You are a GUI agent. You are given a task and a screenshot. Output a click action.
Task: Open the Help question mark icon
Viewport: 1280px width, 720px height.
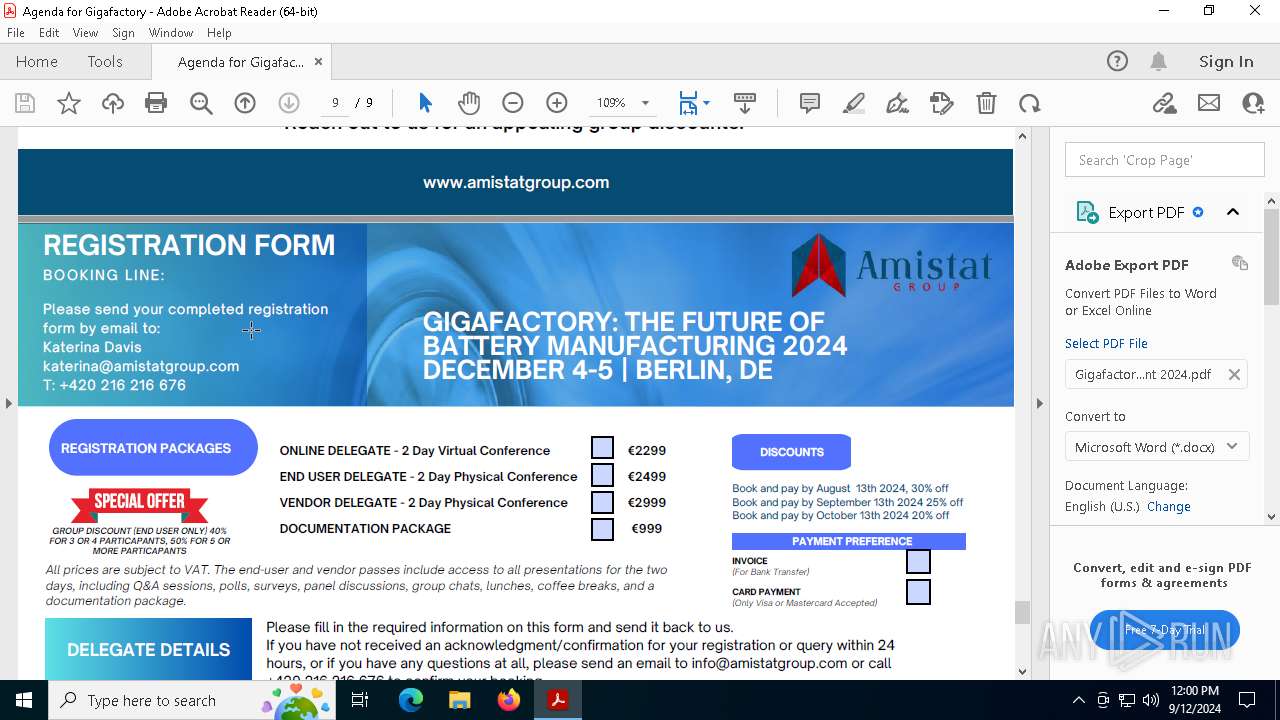coord(1117,61)
